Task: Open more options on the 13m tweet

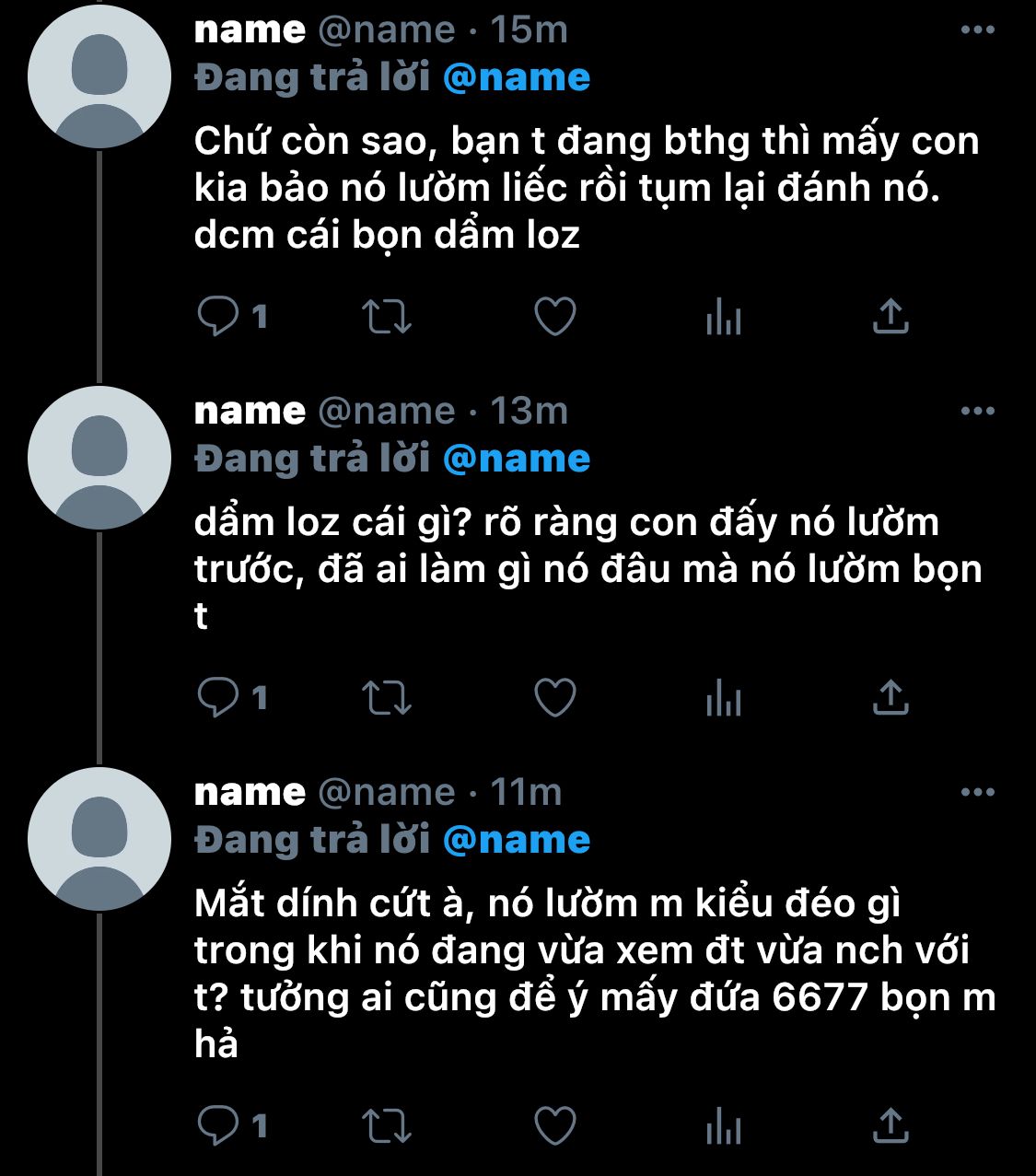Action: click(x=977, y=411)
